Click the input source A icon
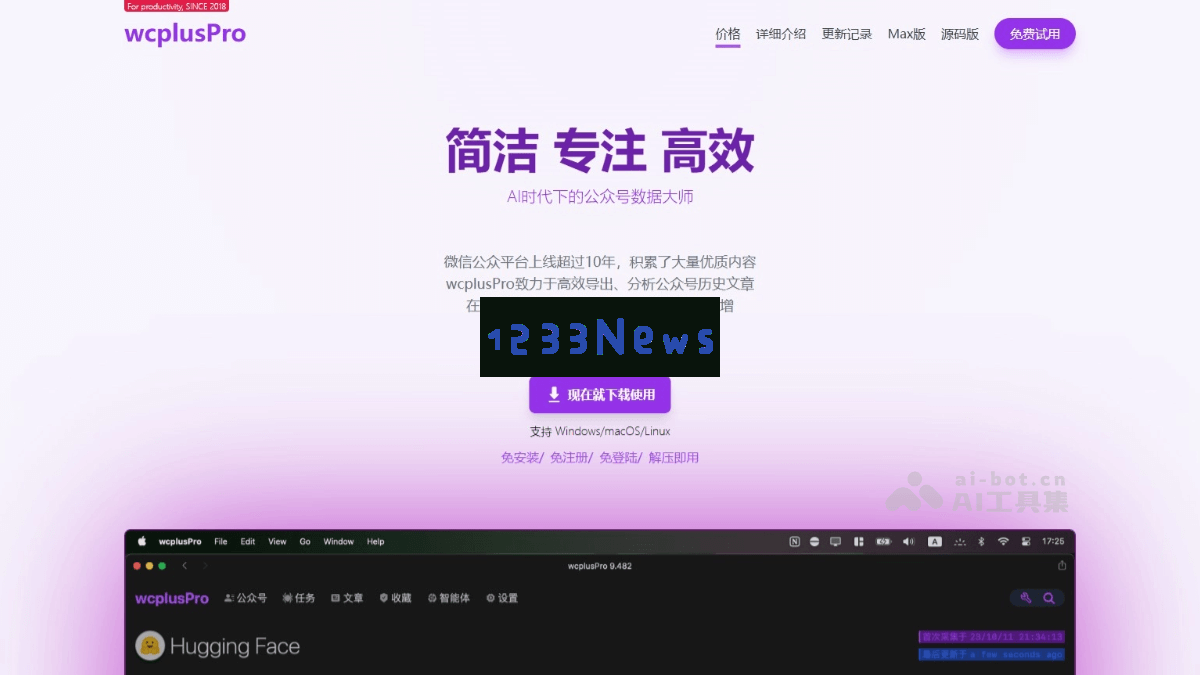 click(x=935, y=541)
